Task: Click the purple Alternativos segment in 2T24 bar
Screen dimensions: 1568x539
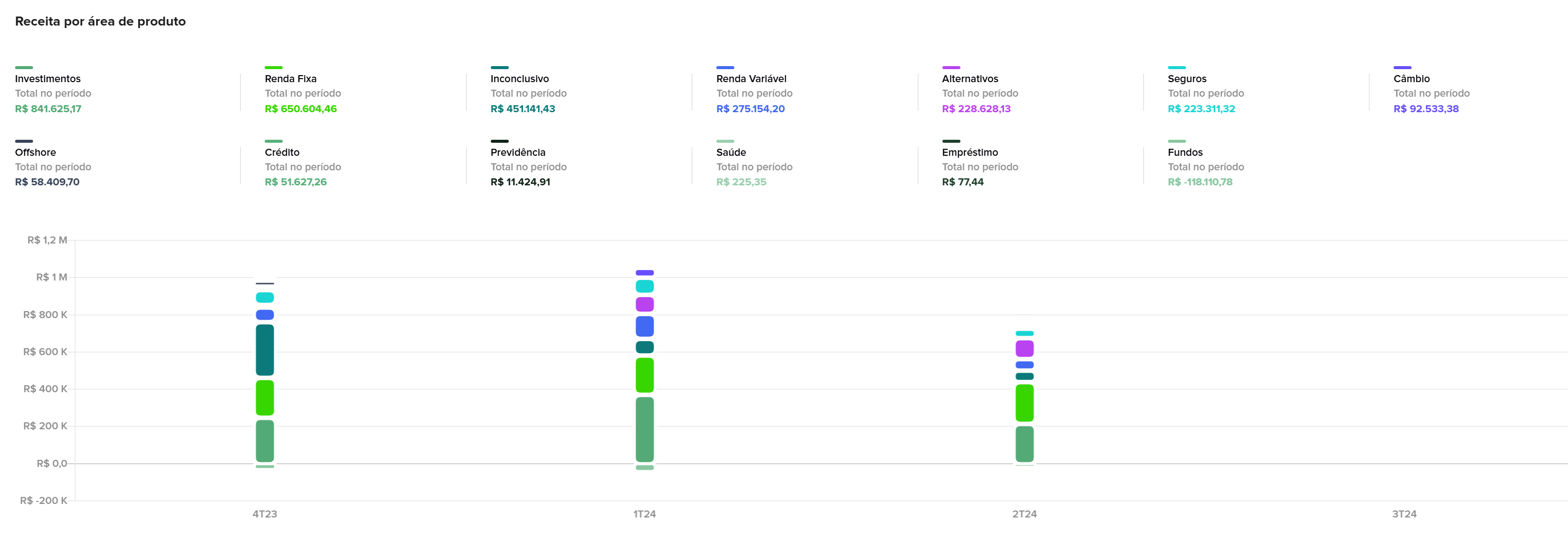Action: (1025, 349)
